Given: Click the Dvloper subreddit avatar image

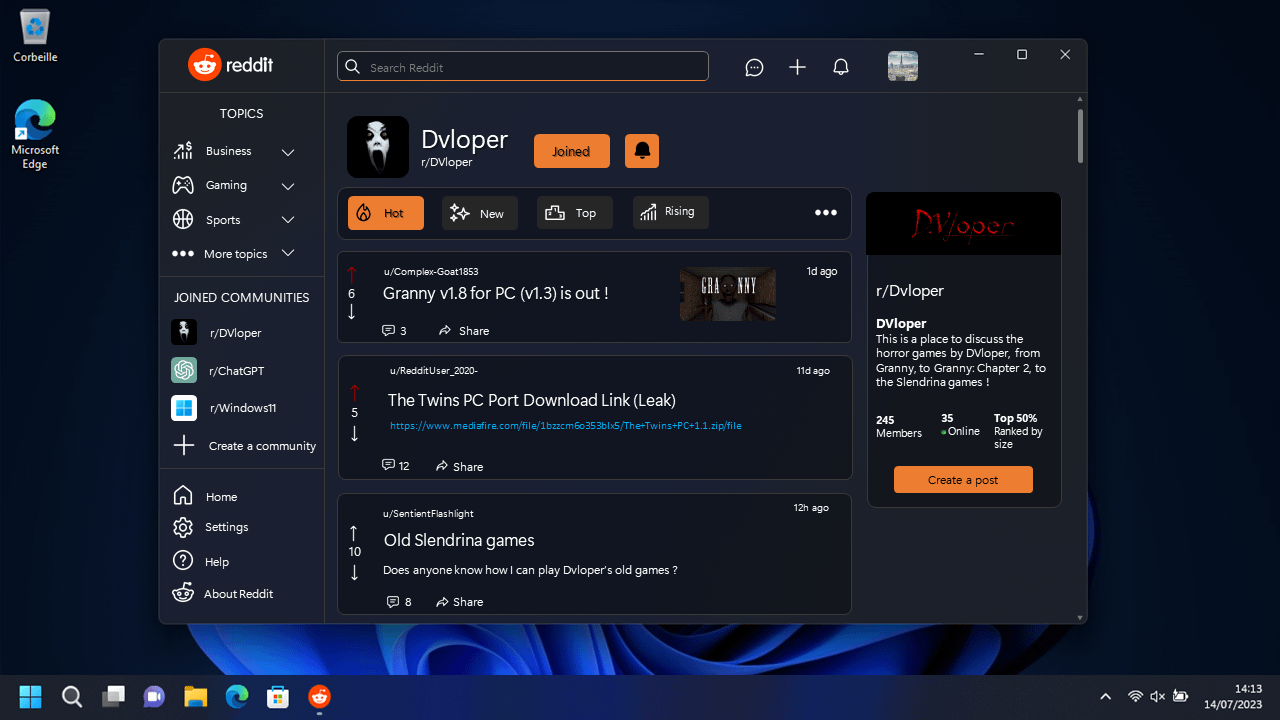Looking at the screenshot, I should tap(378, 147).
